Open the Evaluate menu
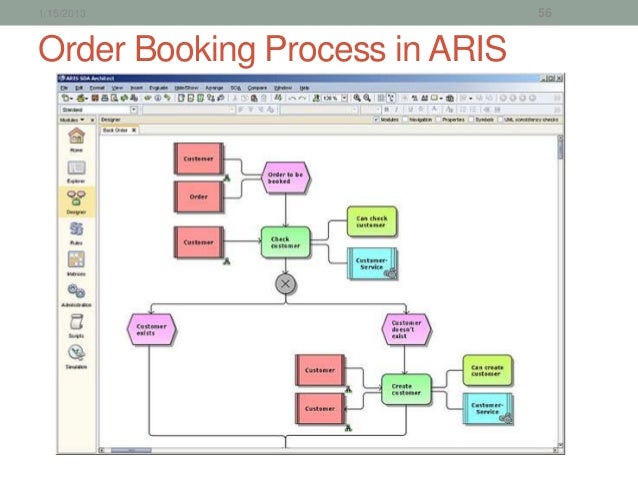638x479 pixels. (158, 87)
